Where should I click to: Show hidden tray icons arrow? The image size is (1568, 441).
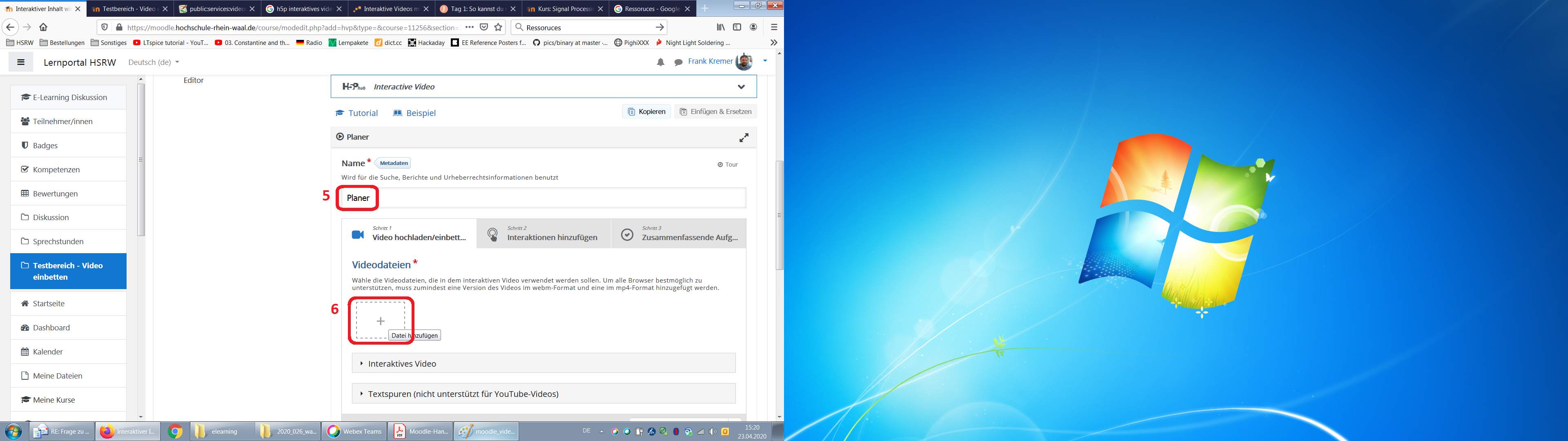[601, 431]
